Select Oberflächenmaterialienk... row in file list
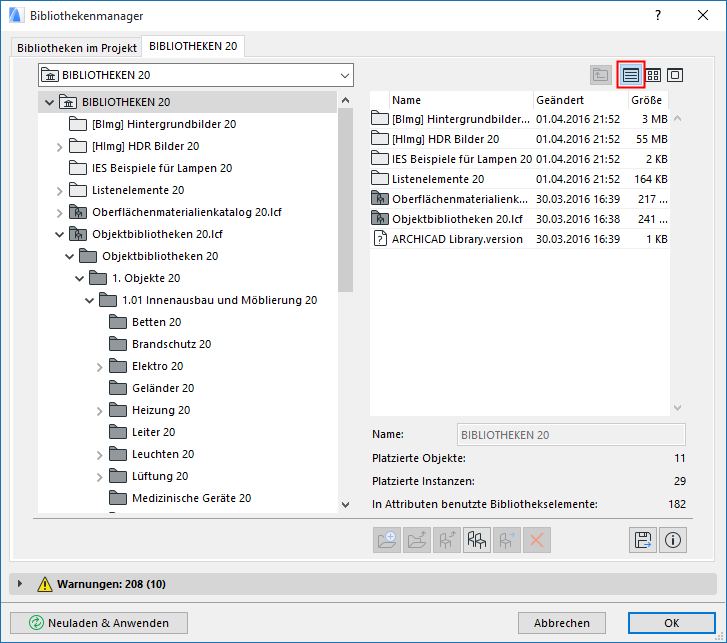The image size is (727, 643). (x=519, y=199)
